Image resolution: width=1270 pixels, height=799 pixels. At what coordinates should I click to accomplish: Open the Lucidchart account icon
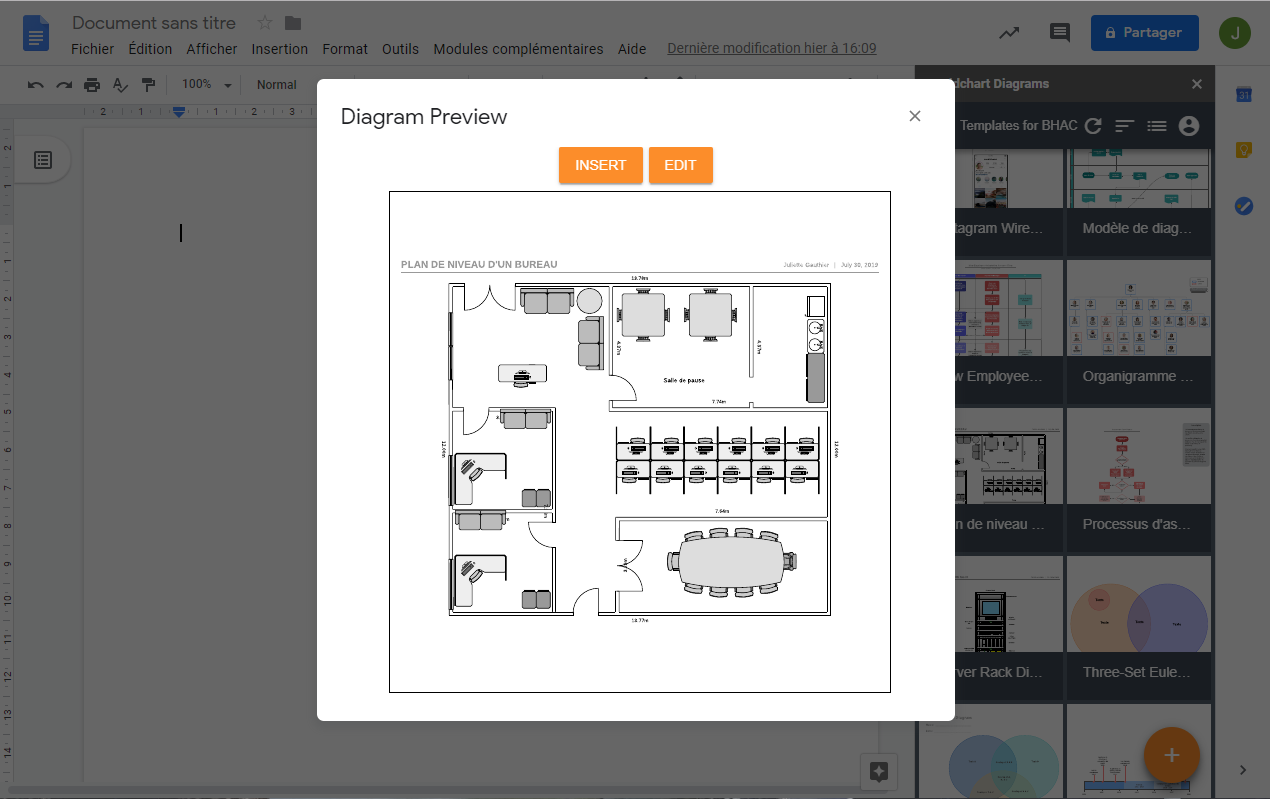click(1188, 126)
